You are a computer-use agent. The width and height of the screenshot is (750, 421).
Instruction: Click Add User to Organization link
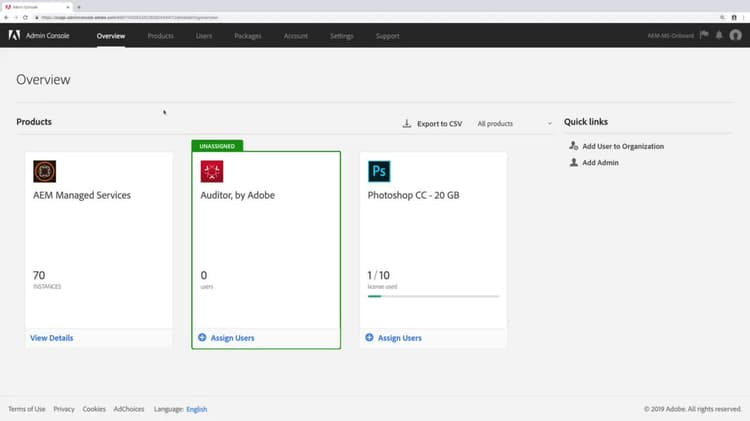(623, 146)
